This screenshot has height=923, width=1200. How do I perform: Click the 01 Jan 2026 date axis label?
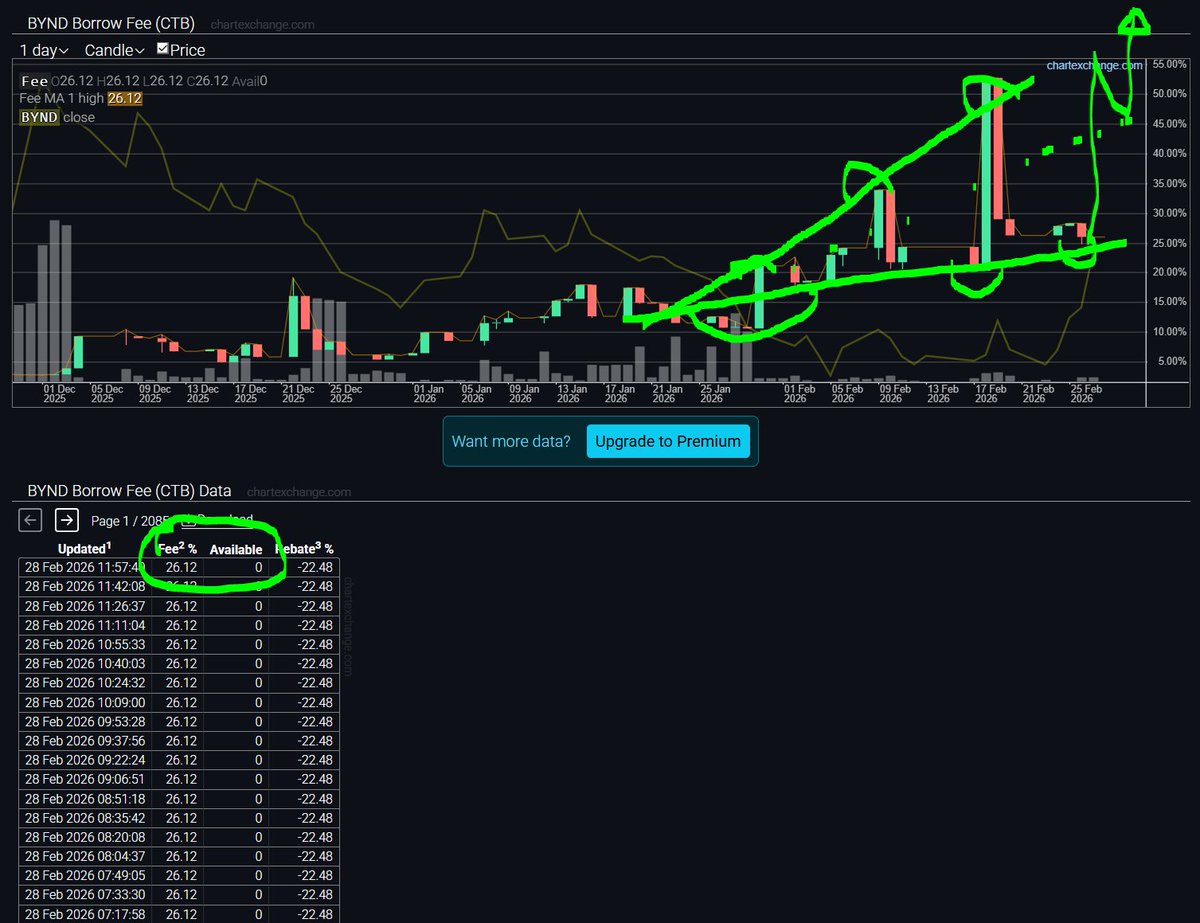(428, 393)
